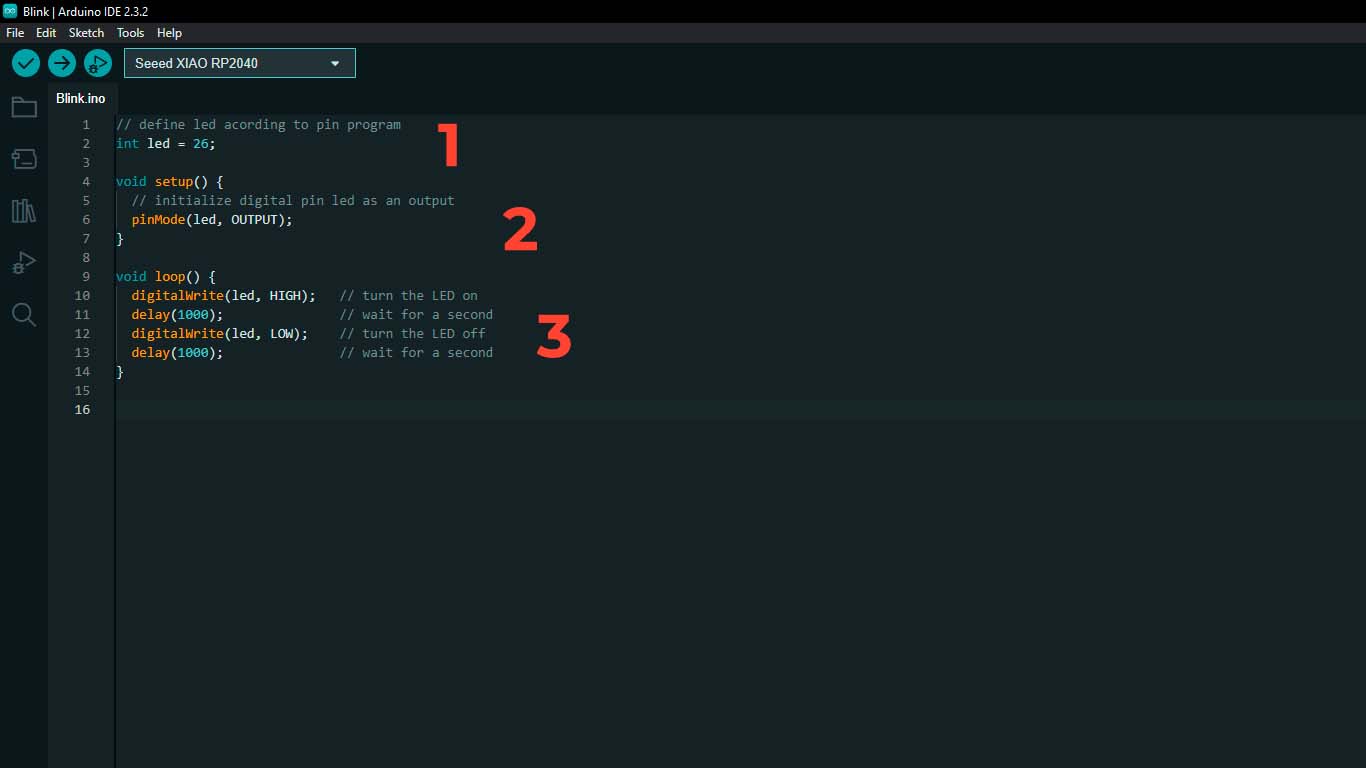Click the 'pinMode(led, OUTPUT);' line

(212, 219)
